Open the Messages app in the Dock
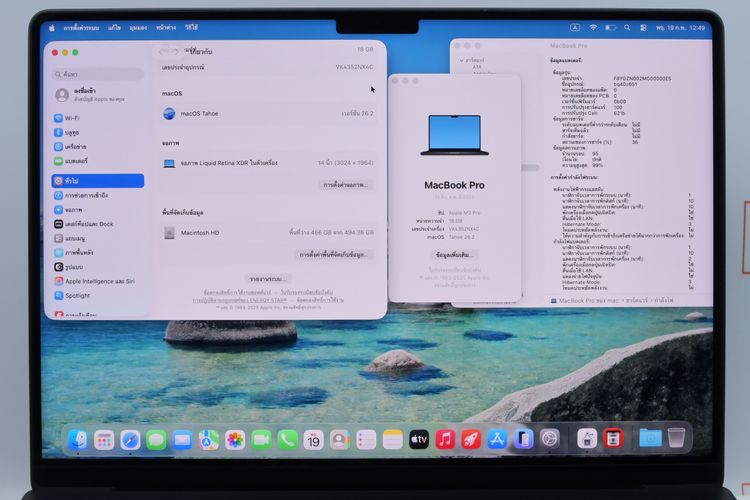The height and width of the screenshot is (500, 750). tap(156, 439)
